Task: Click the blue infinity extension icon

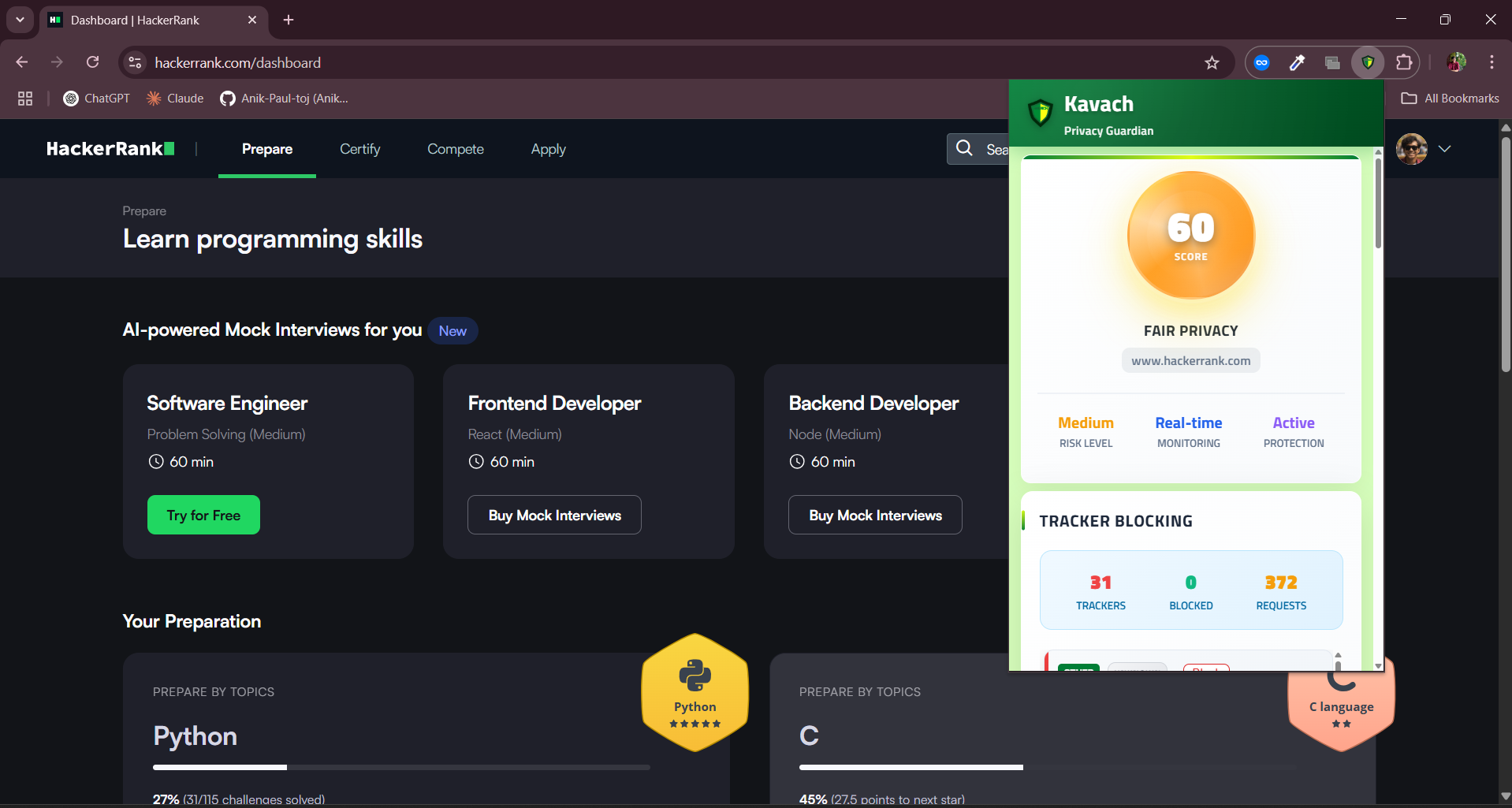Action: [x=1262, y=62]
